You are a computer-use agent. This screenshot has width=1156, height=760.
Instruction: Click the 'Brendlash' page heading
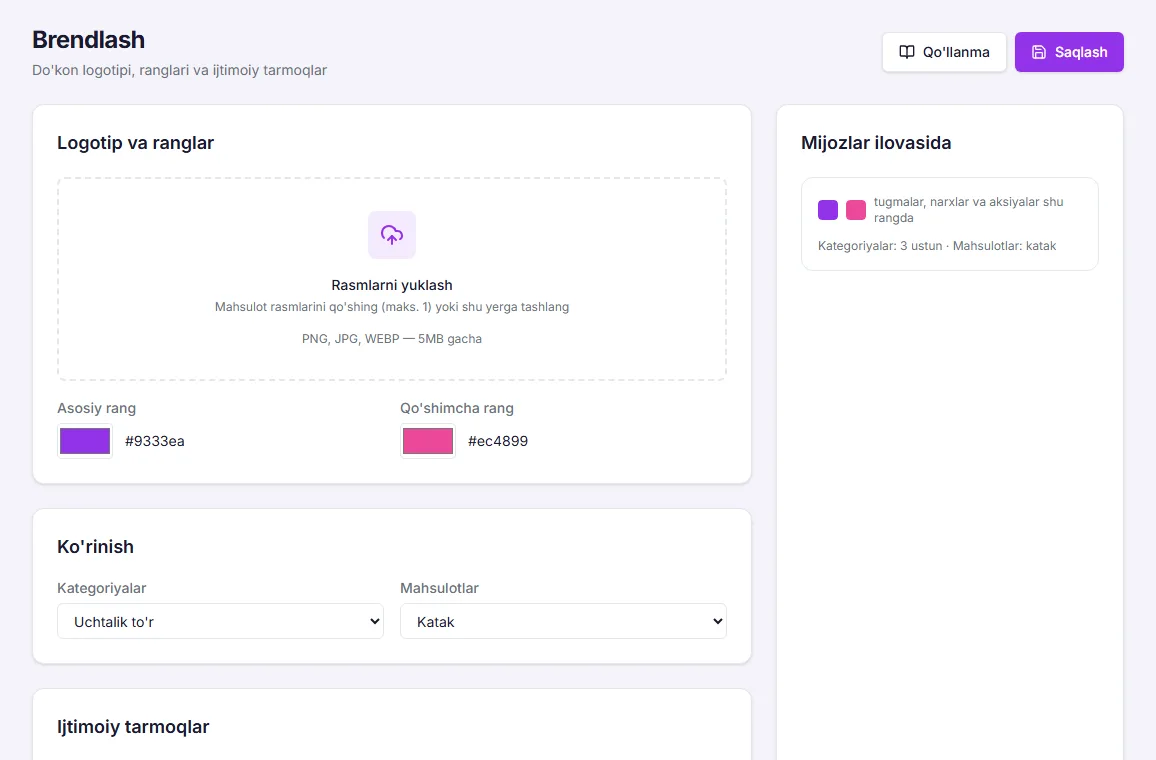(88, 40)
